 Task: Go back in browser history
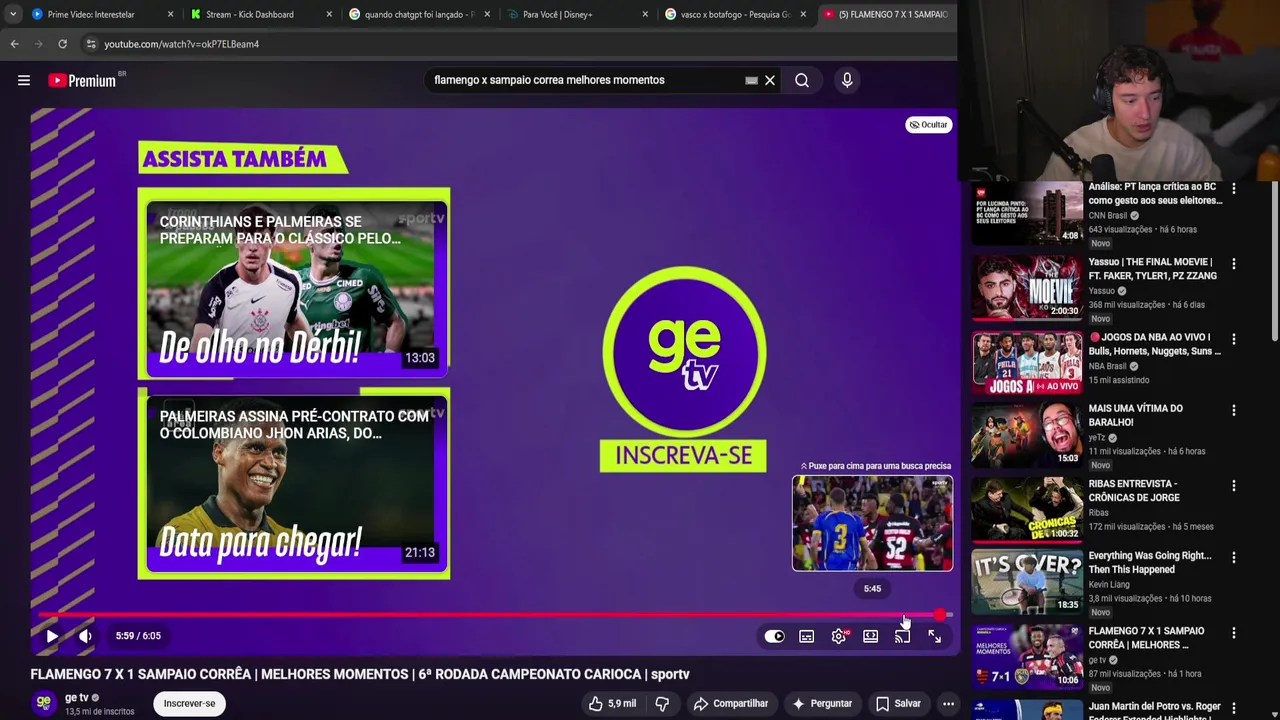click(14, 44)
